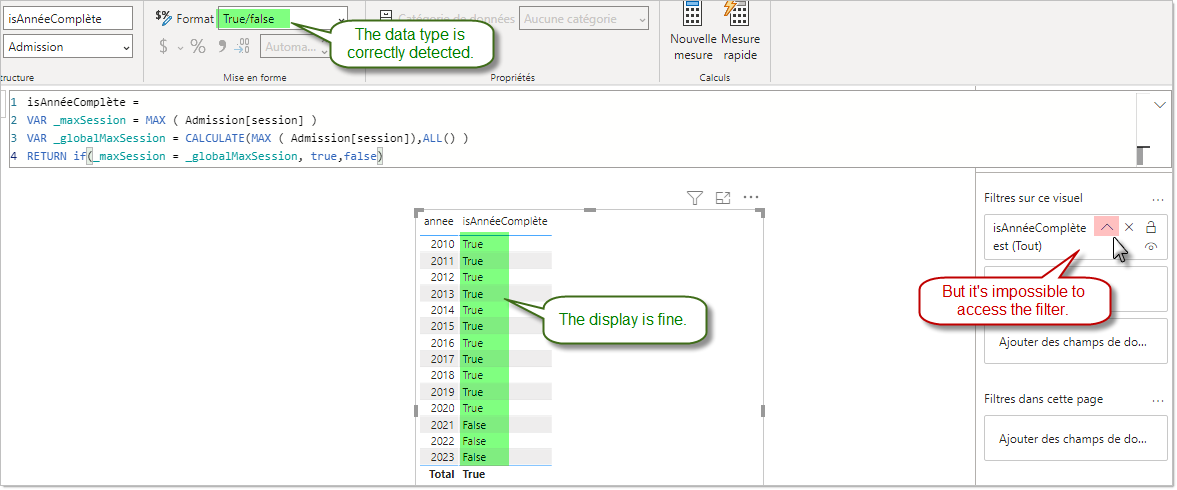Click the Filtres sur ce visuel heading

pyautogui.click(x=1034, y=199)
